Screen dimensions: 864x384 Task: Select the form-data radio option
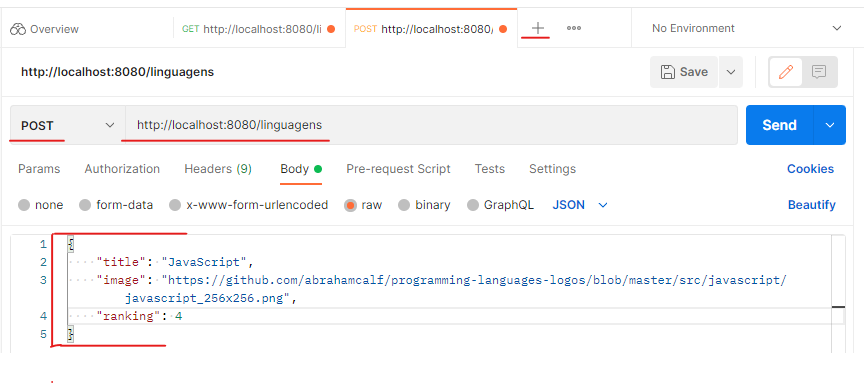[85, 205]
